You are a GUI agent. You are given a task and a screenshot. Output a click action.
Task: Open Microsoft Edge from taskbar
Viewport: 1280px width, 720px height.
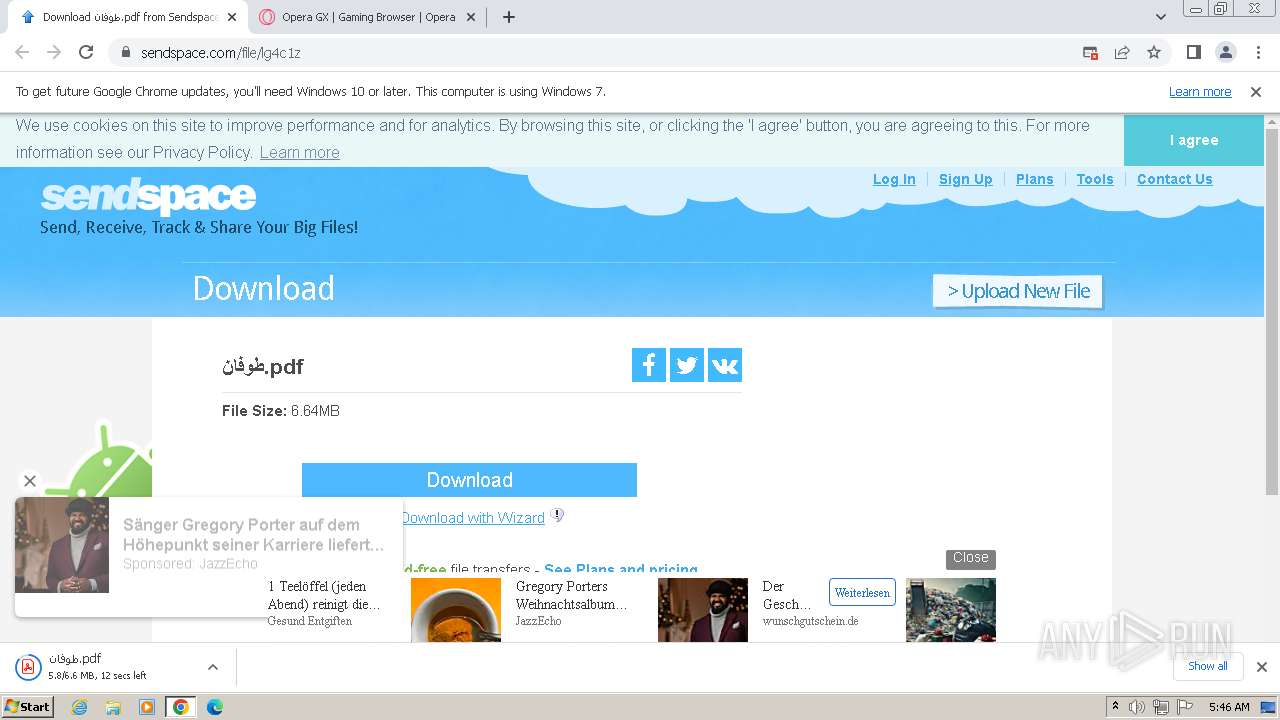[x=215, y=707]
